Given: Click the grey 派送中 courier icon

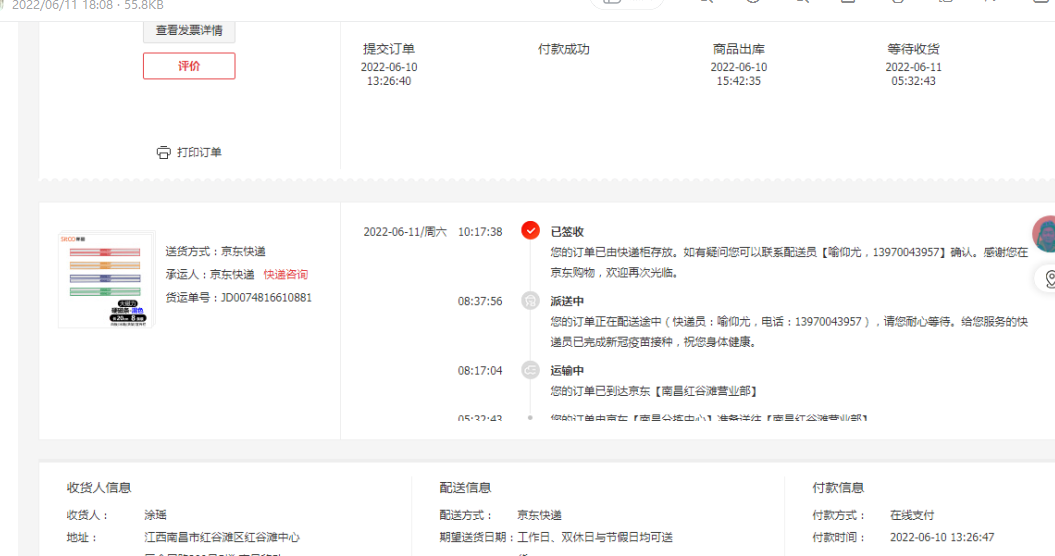Looking at the screenshot, I should (x=530, y=301).
